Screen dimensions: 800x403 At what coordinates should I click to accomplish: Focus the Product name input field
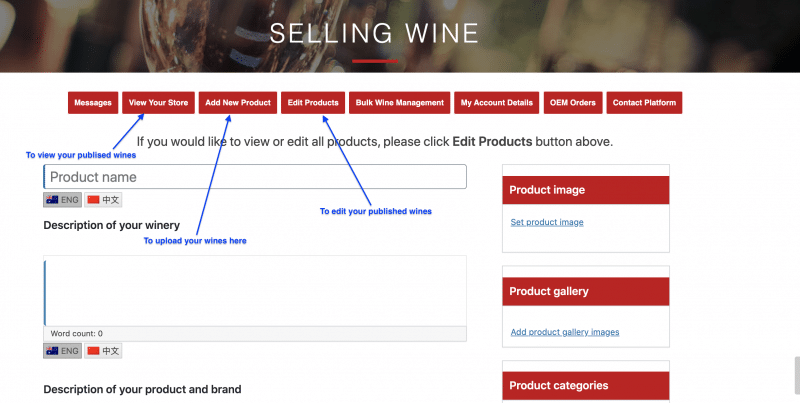[x=255, y=177]
